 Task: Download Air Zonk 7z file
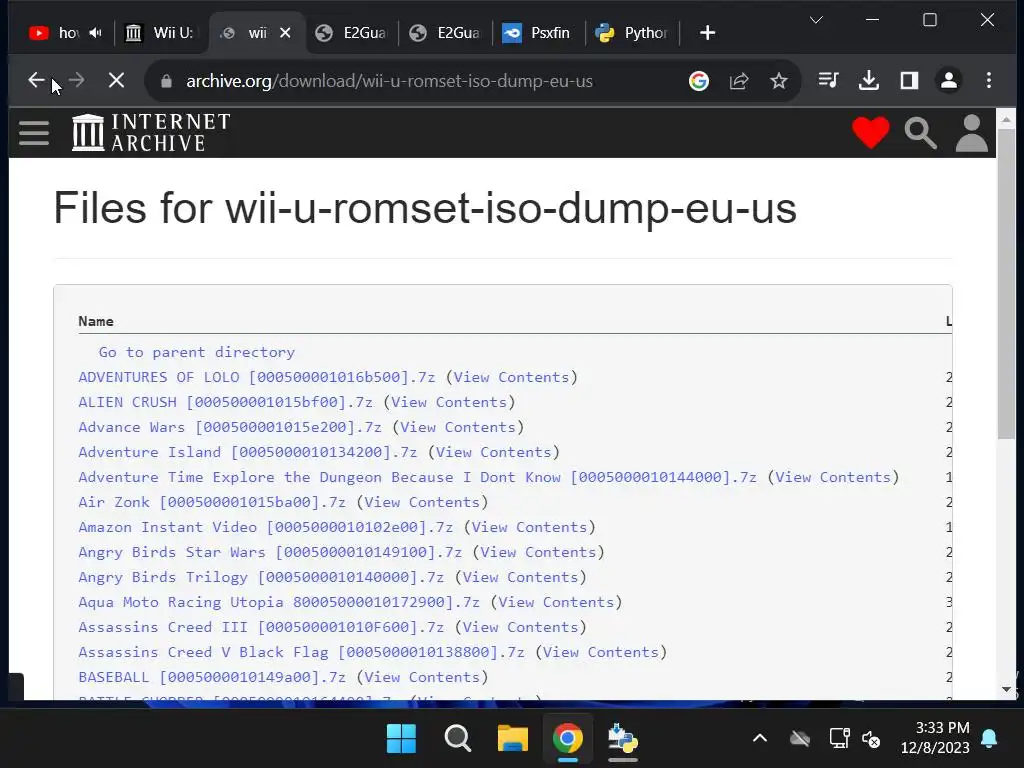click(212, 502)
